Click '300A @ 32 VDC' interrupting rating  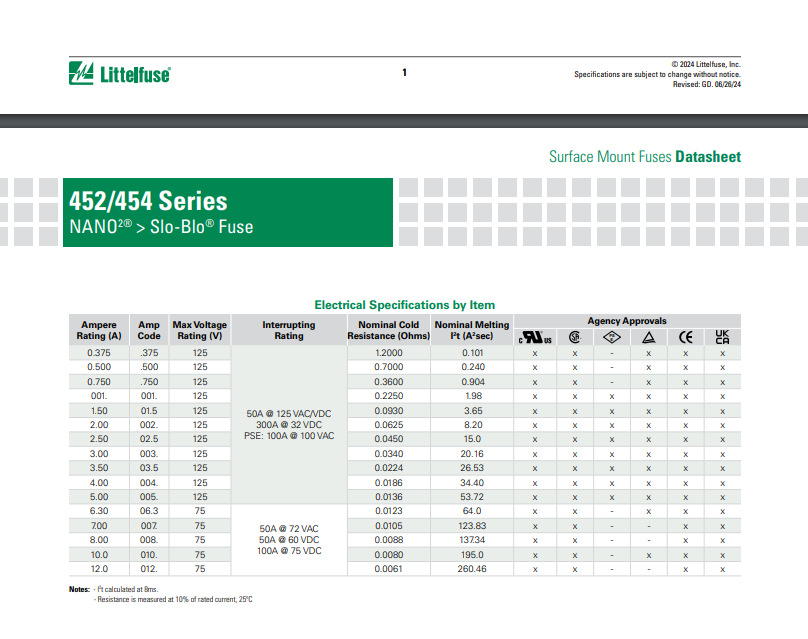pyautogui.click(x=289, y=425)
